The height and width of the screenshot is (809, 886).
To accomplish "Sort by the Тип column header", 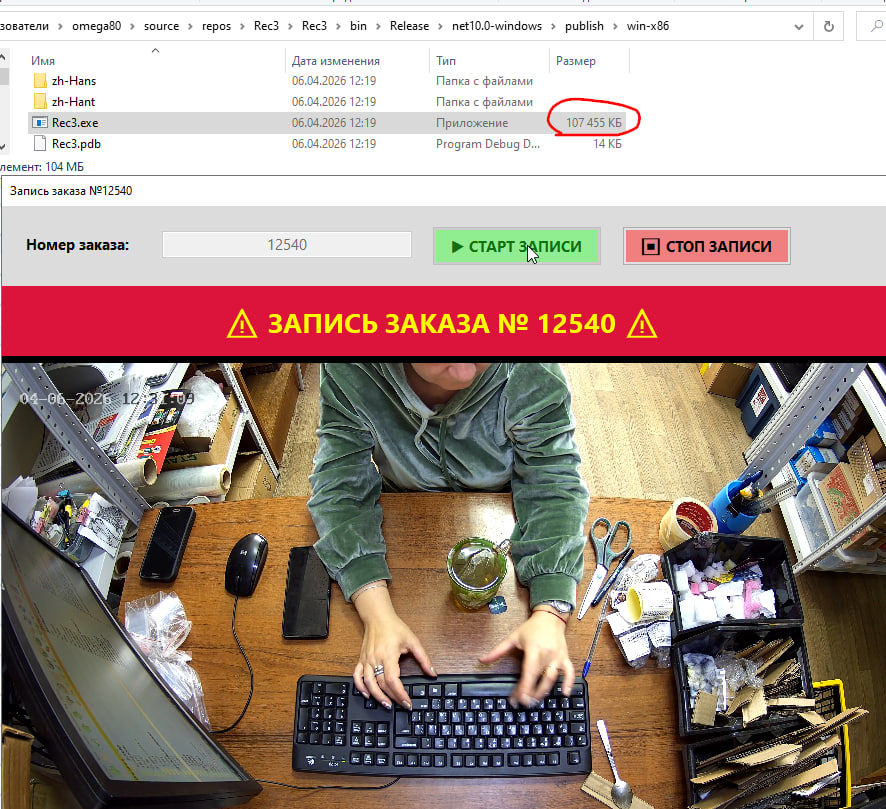I will [446, 61].
